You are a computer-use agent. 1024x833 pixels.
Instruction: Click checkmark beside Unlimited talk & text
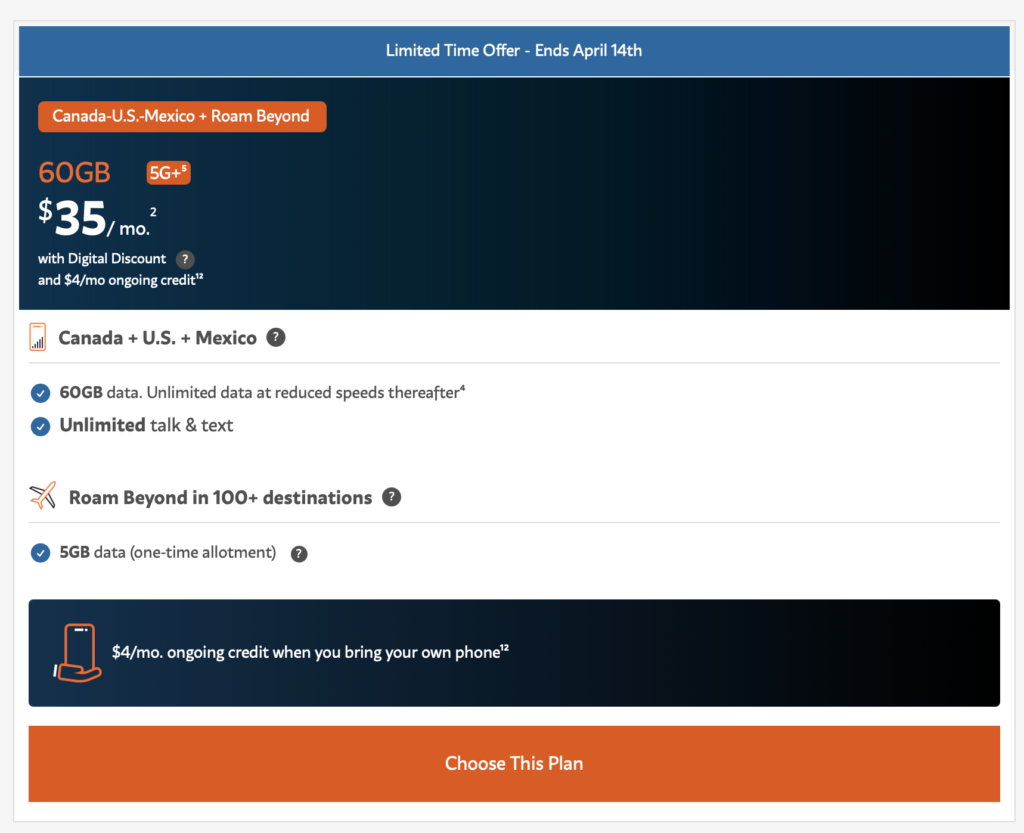[40, 426]
